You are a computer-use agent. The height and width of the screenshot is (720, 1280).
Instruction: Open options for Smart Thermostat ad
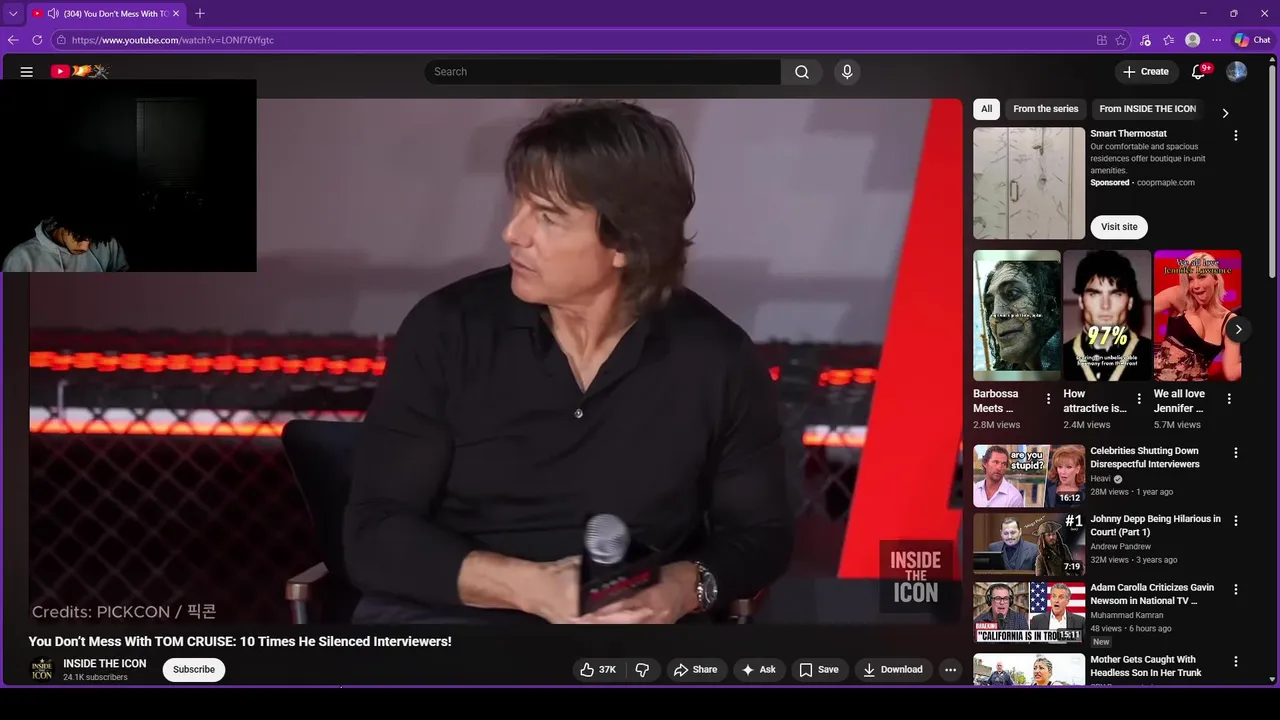(1235, 136)
